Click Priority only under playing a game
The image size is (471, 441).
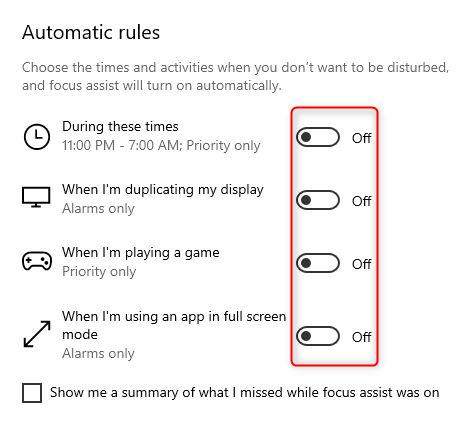tap(99, 272)
